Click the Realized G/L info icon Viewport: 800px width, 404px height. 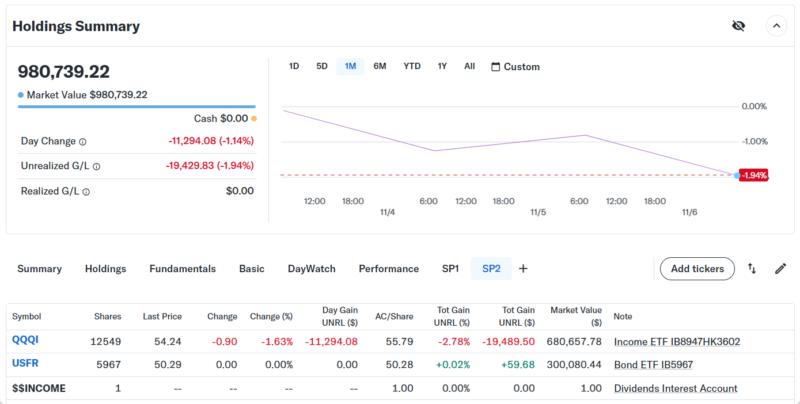(x=87, y=191)
